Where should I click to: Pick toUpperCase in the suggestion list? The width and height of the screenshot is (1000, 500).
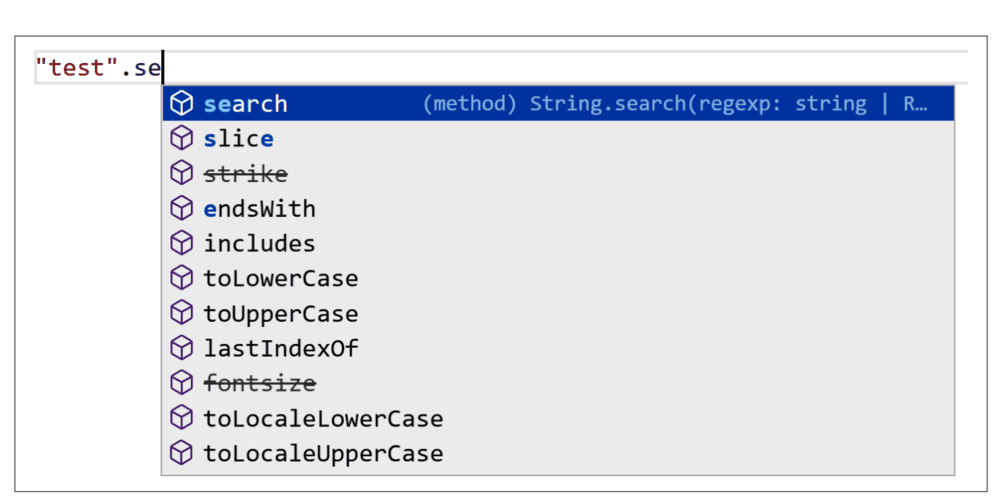558,314
